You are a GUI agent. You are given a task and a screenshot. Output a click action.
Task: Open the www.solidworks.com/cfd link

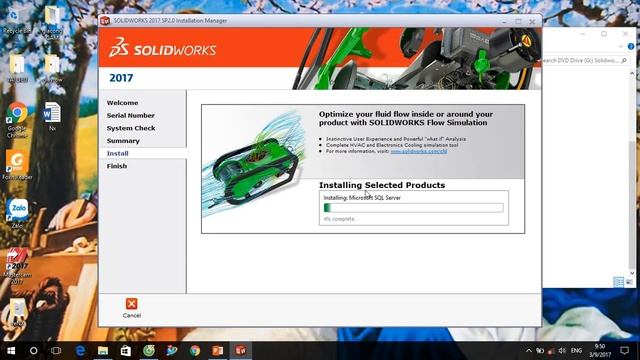[x=418, y=151]
